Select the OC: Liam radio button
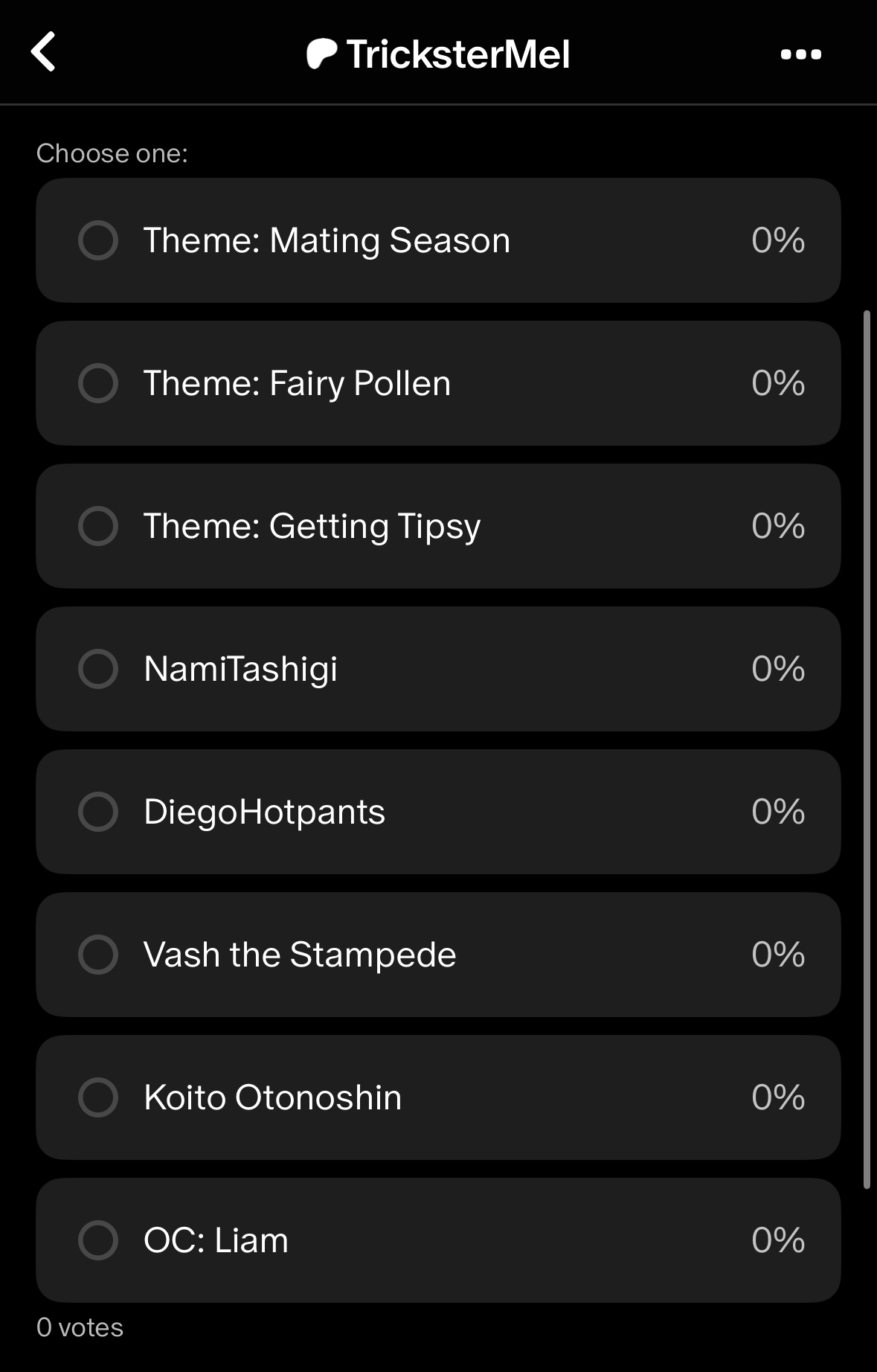877x1372 pixels. 98,1240
